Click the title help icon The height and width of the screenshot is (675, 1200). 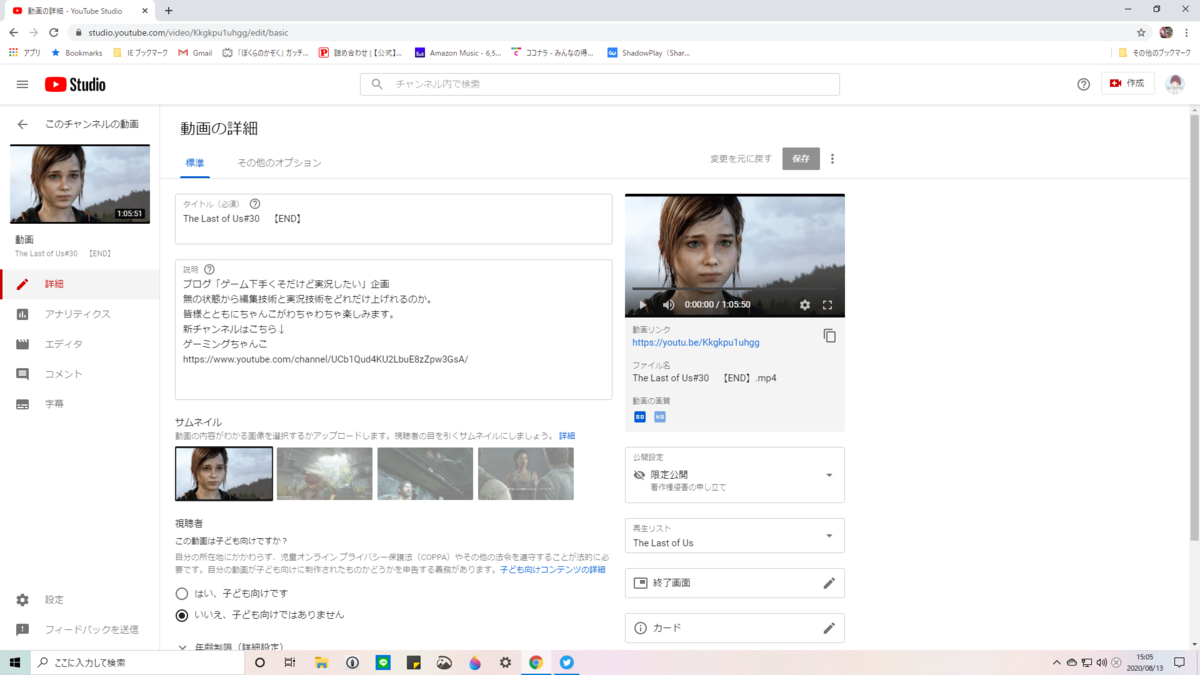255,204
